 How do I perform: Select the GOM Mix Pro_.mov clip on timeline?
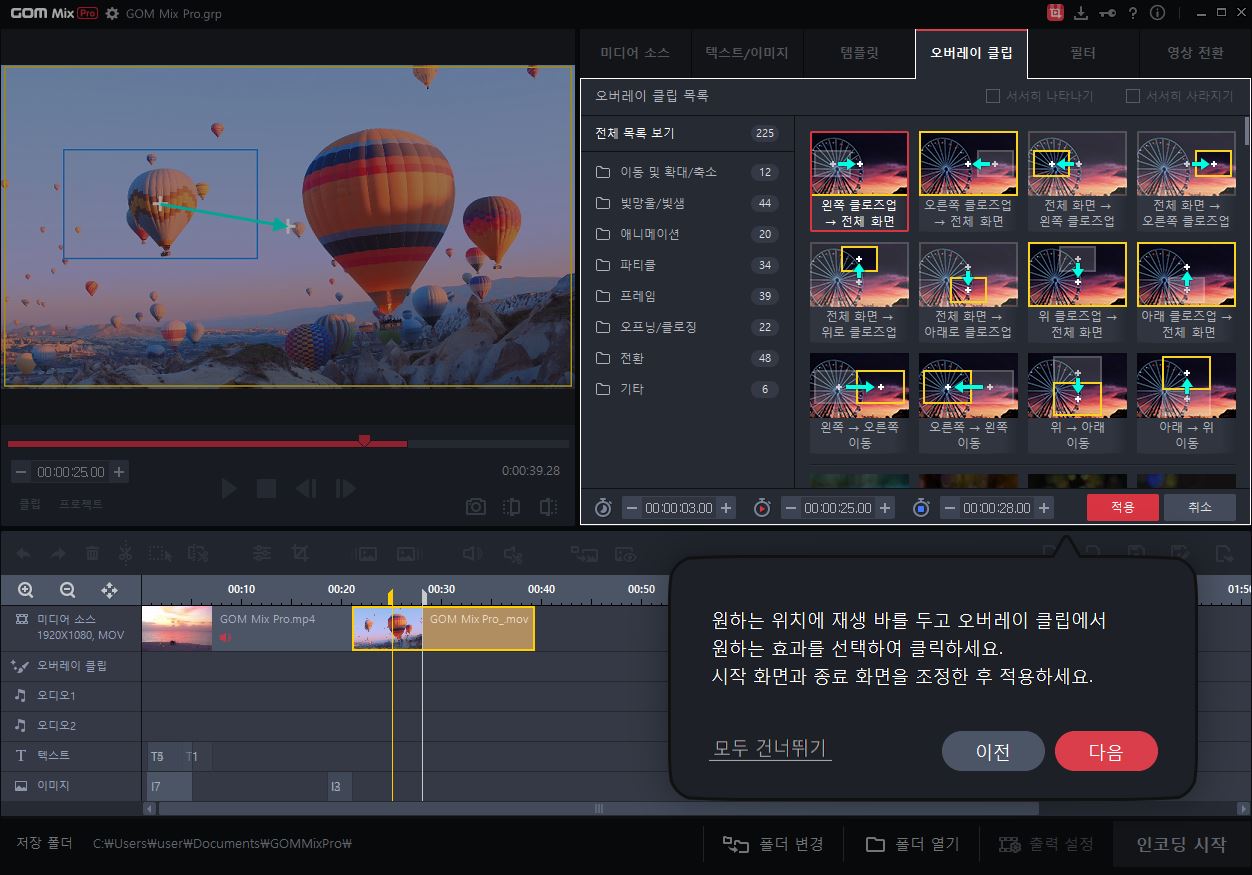point(443,628)
